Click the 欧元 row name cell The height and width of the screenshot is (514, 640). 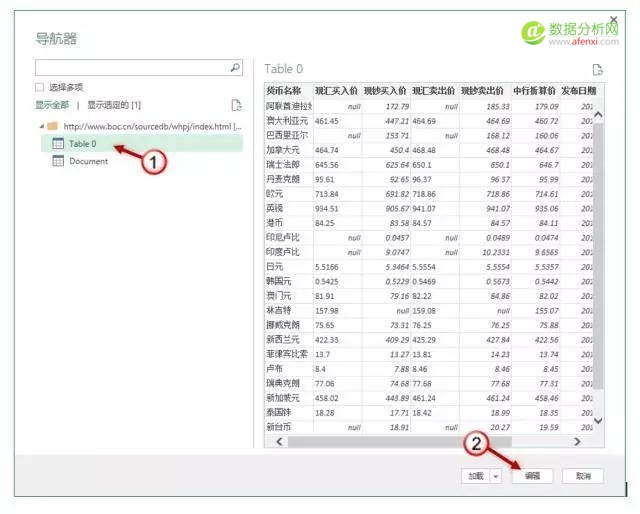click(x=288, y=194)
